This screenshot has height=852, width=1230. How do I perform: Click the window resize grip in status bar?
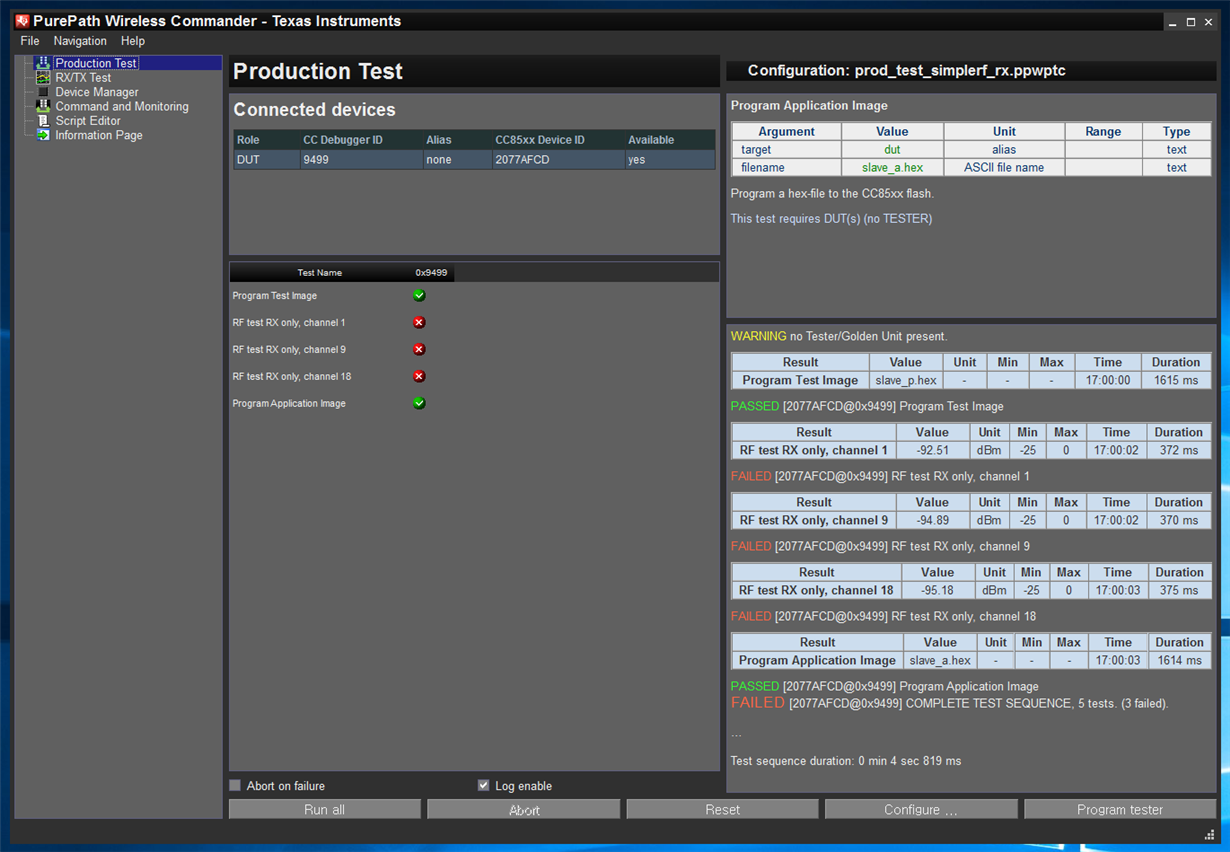coord(1209,834)
